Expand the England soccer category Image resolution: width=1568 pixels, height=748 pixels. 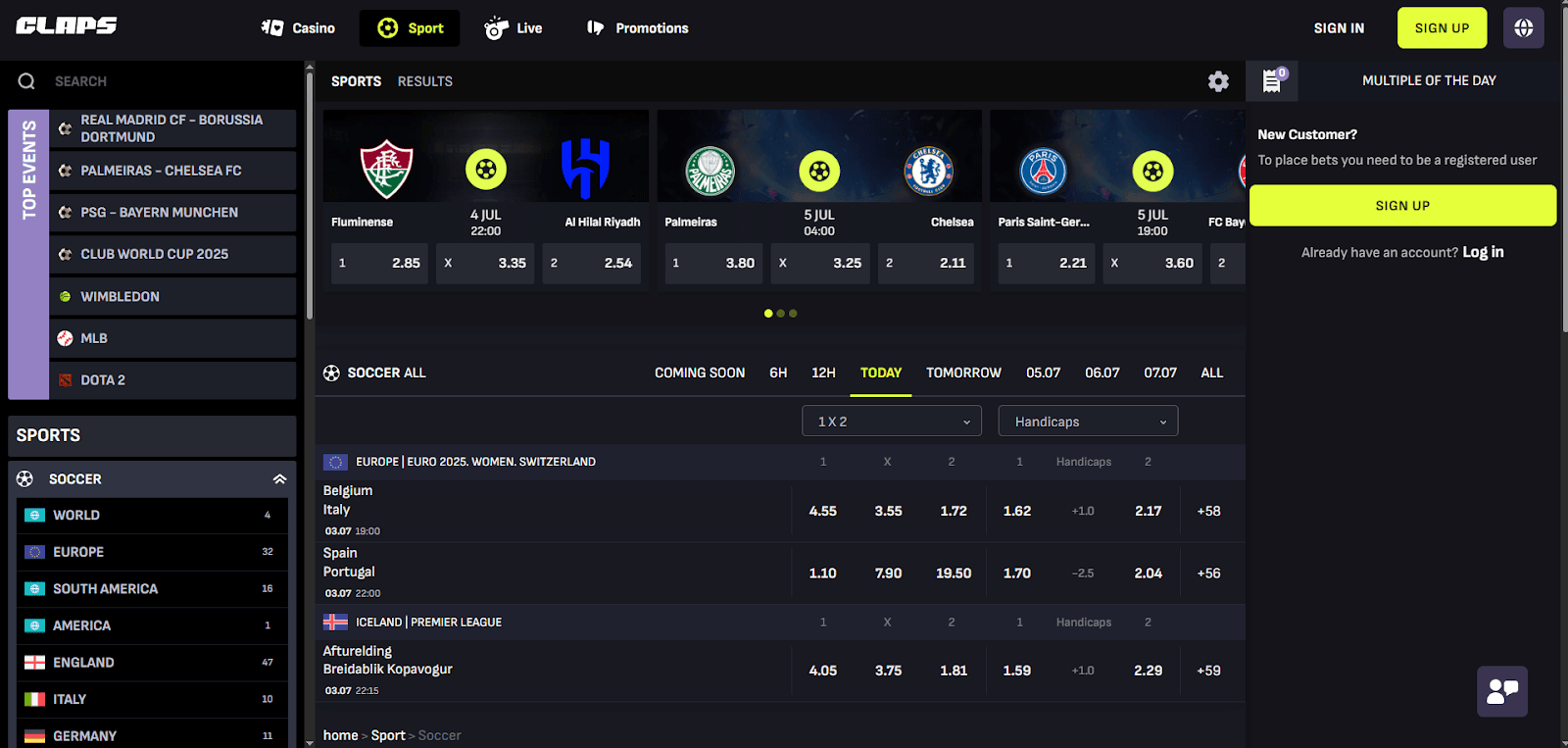coord(152,663)
